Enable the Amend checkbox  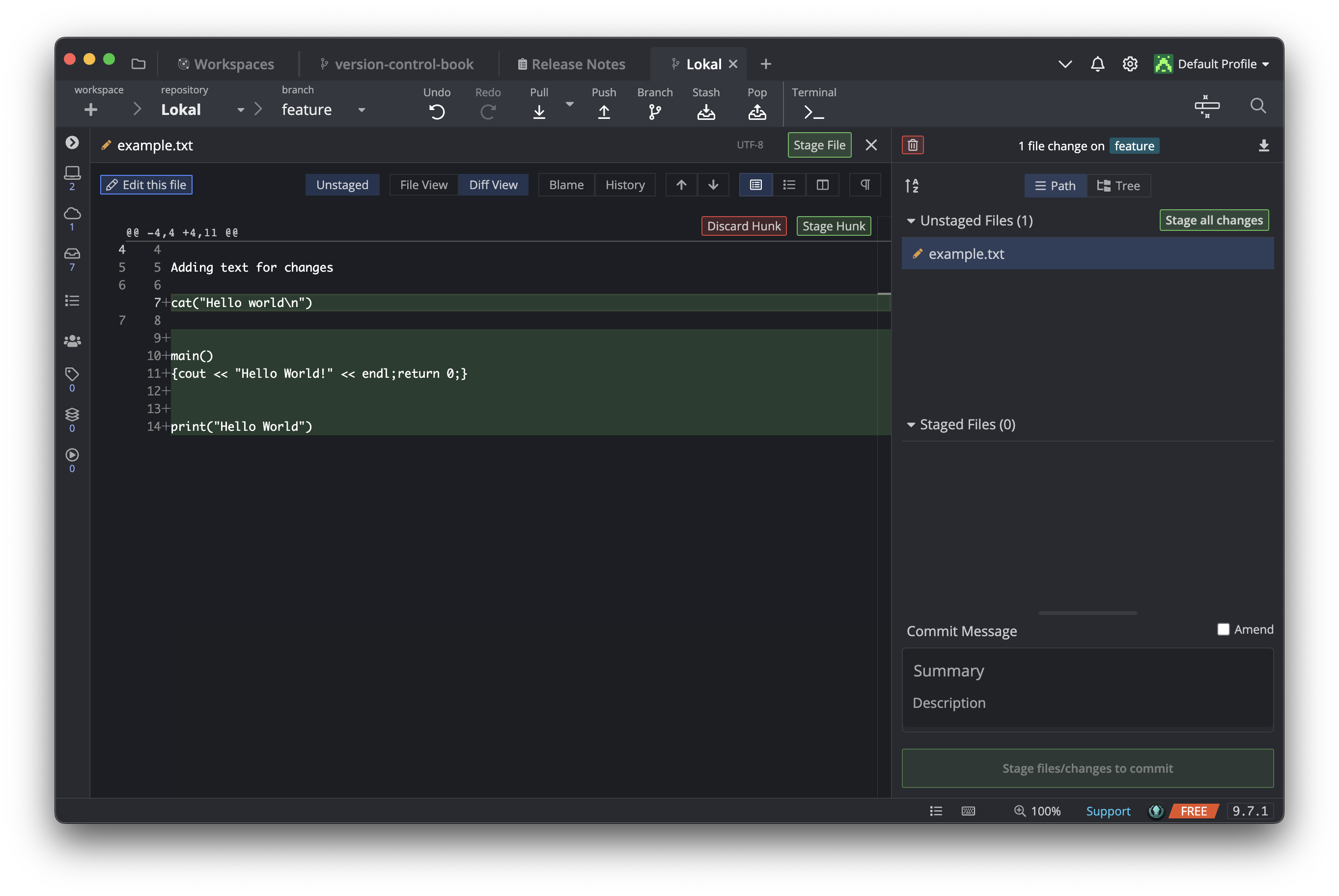tap(1223, 629)
